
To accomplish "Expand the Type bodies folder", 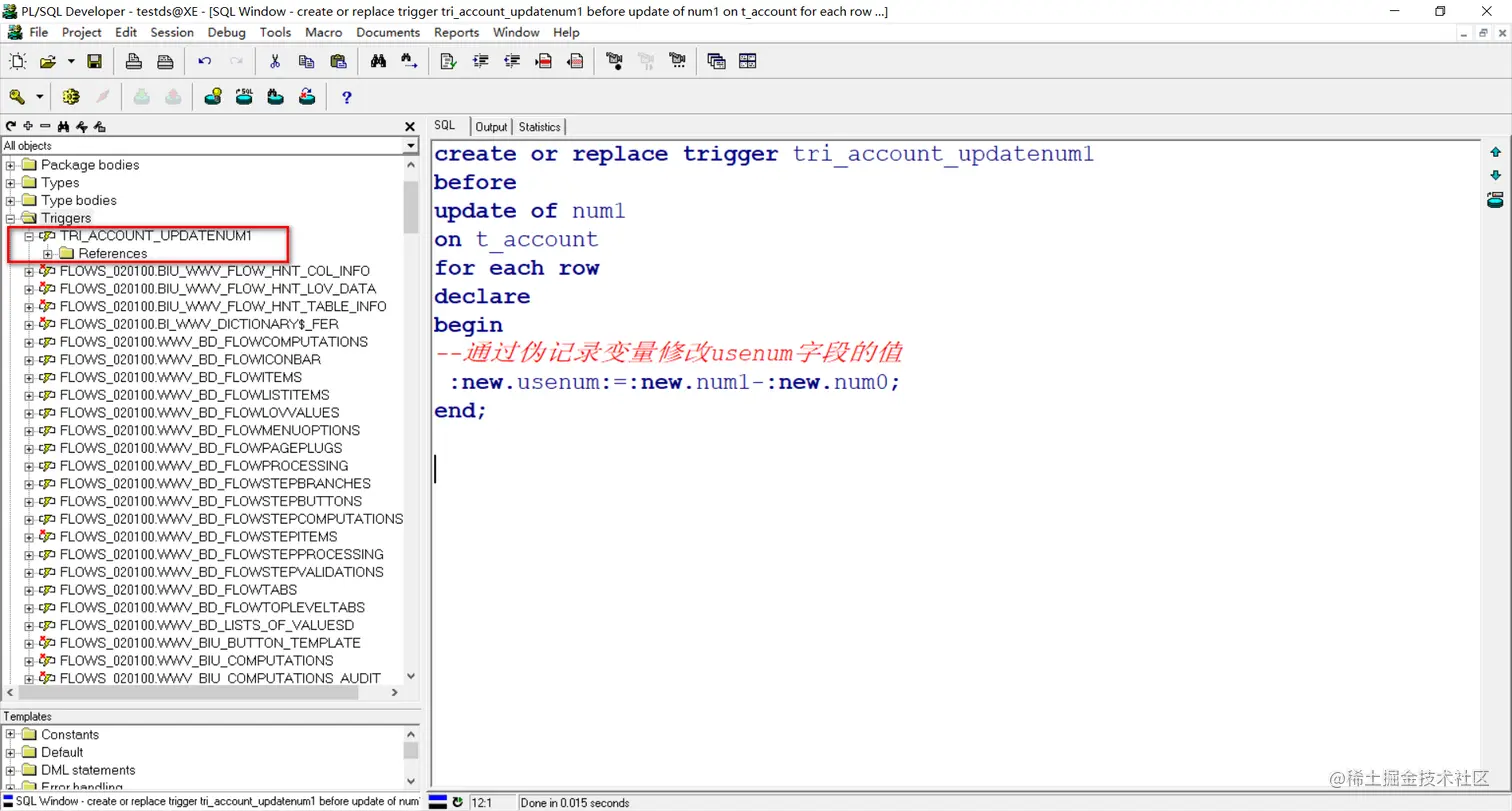I will pyautogui.click(x=11, y=200).
